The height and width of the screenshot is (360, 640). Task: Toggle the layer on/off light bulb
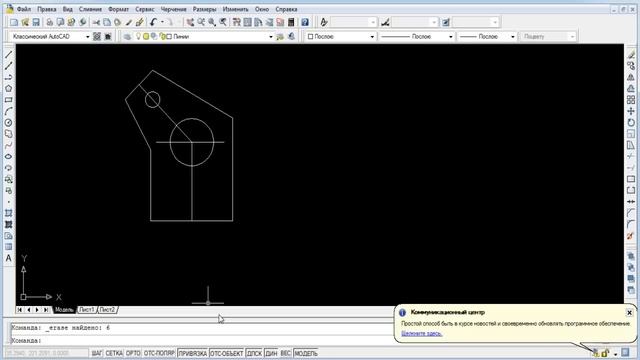click(x=138, y=37)
